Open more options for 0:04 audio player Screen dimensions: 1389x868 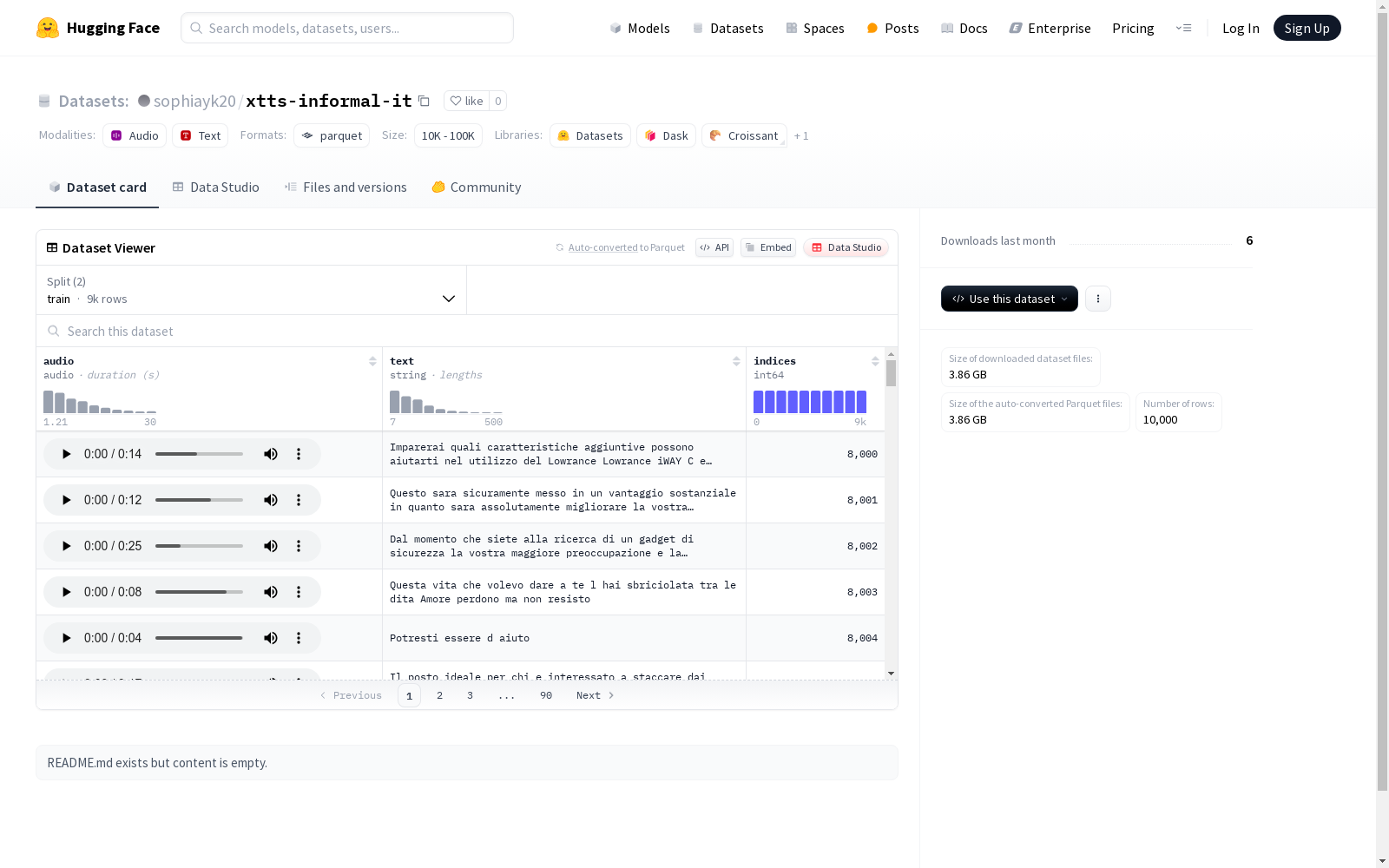click(x=299, y=638)
